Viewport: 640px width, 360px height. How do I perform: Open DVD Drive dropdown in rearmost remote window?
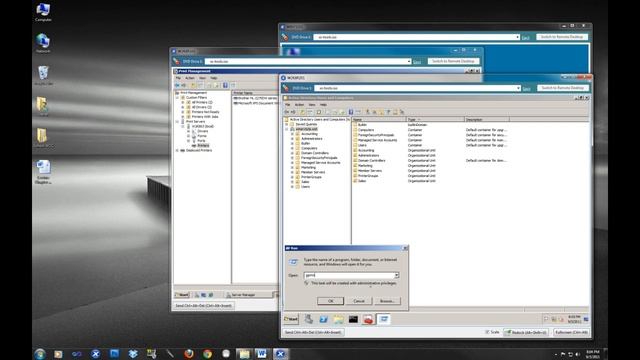[518, 37]
